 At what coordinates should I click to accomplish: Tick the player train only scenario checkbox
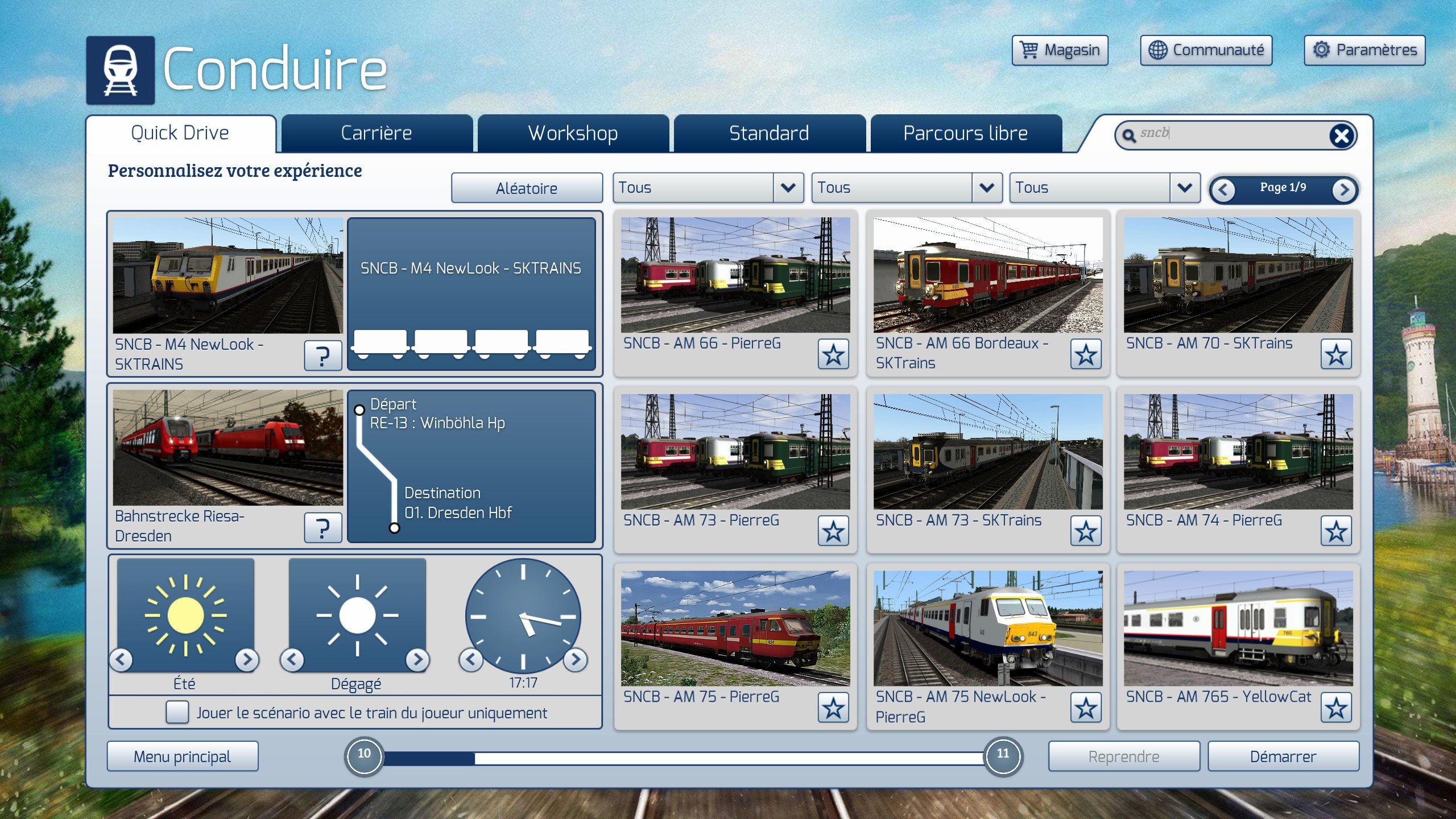click(177, 712)
